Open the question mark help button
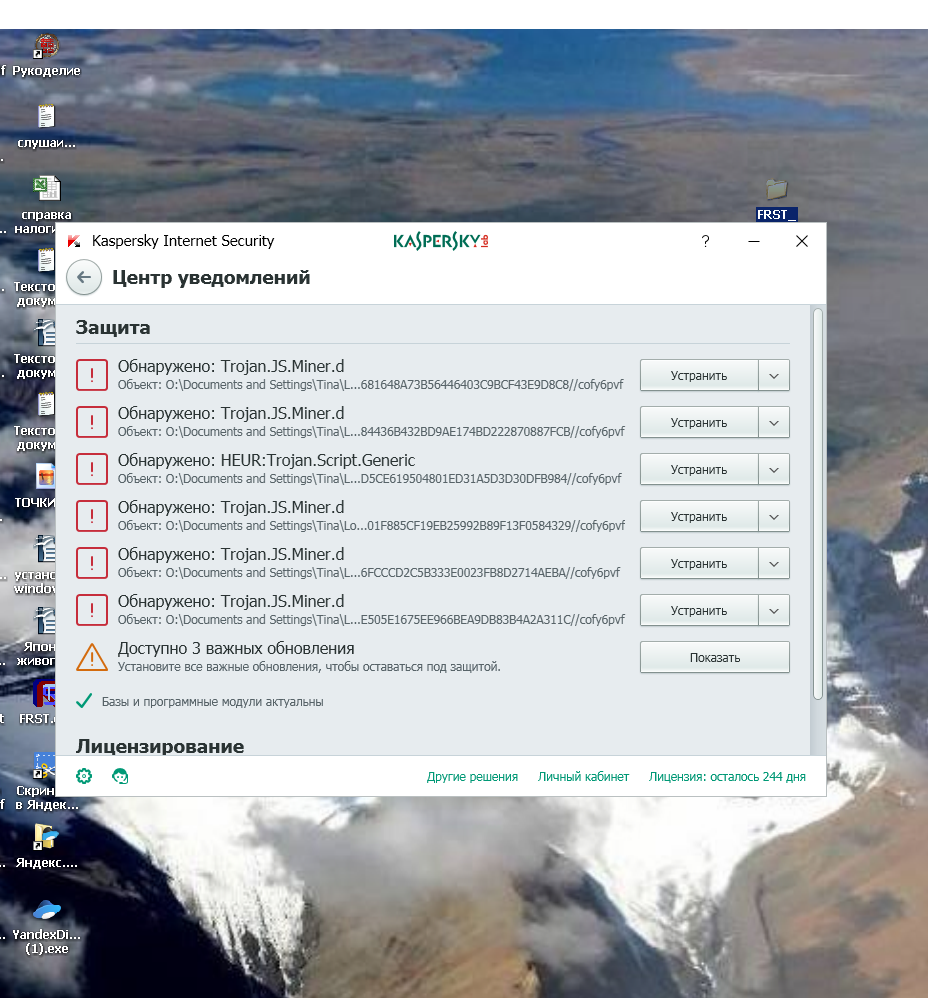Screen dimensions: 928x998 pyautogui.click(x=705, y=241)
